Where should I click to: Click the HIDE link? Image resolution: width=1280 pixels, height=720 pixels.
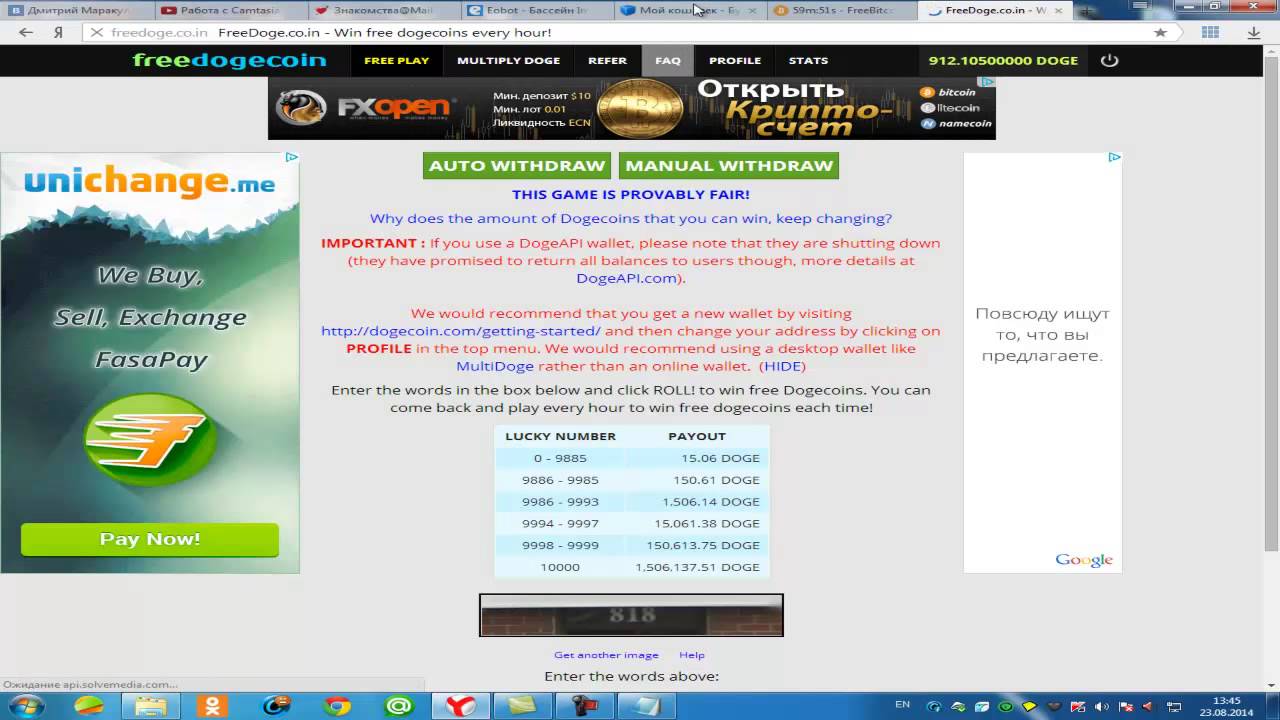pos(783,366)
